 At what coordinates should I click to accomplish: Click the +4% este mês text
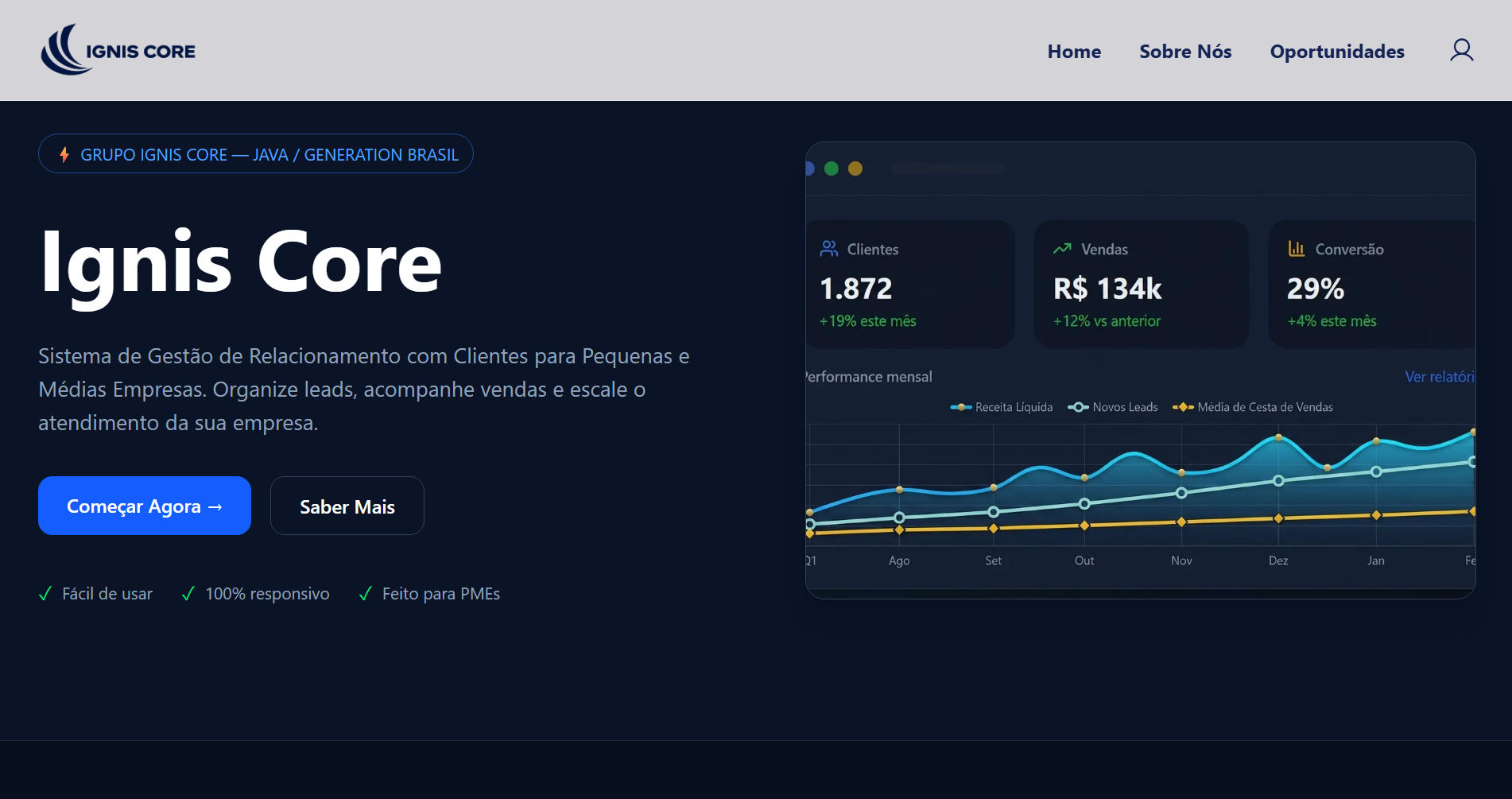pyautogui.click(x=1332, y=321)
